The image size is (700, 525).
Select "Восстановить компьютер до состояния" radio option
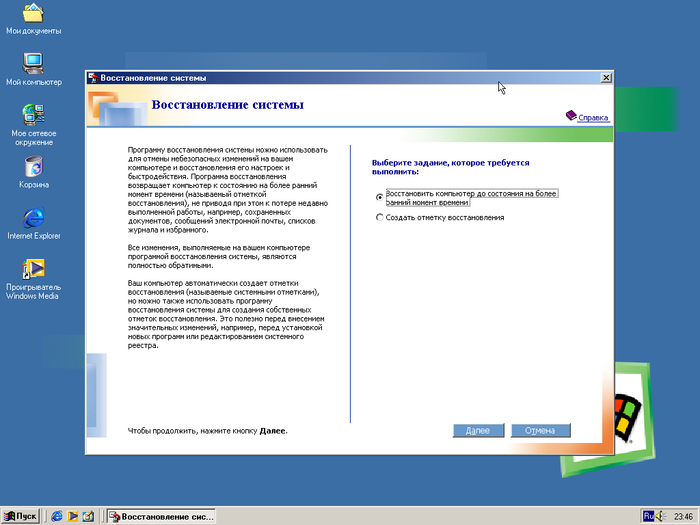pyautogui.click(x=379, y=196)
